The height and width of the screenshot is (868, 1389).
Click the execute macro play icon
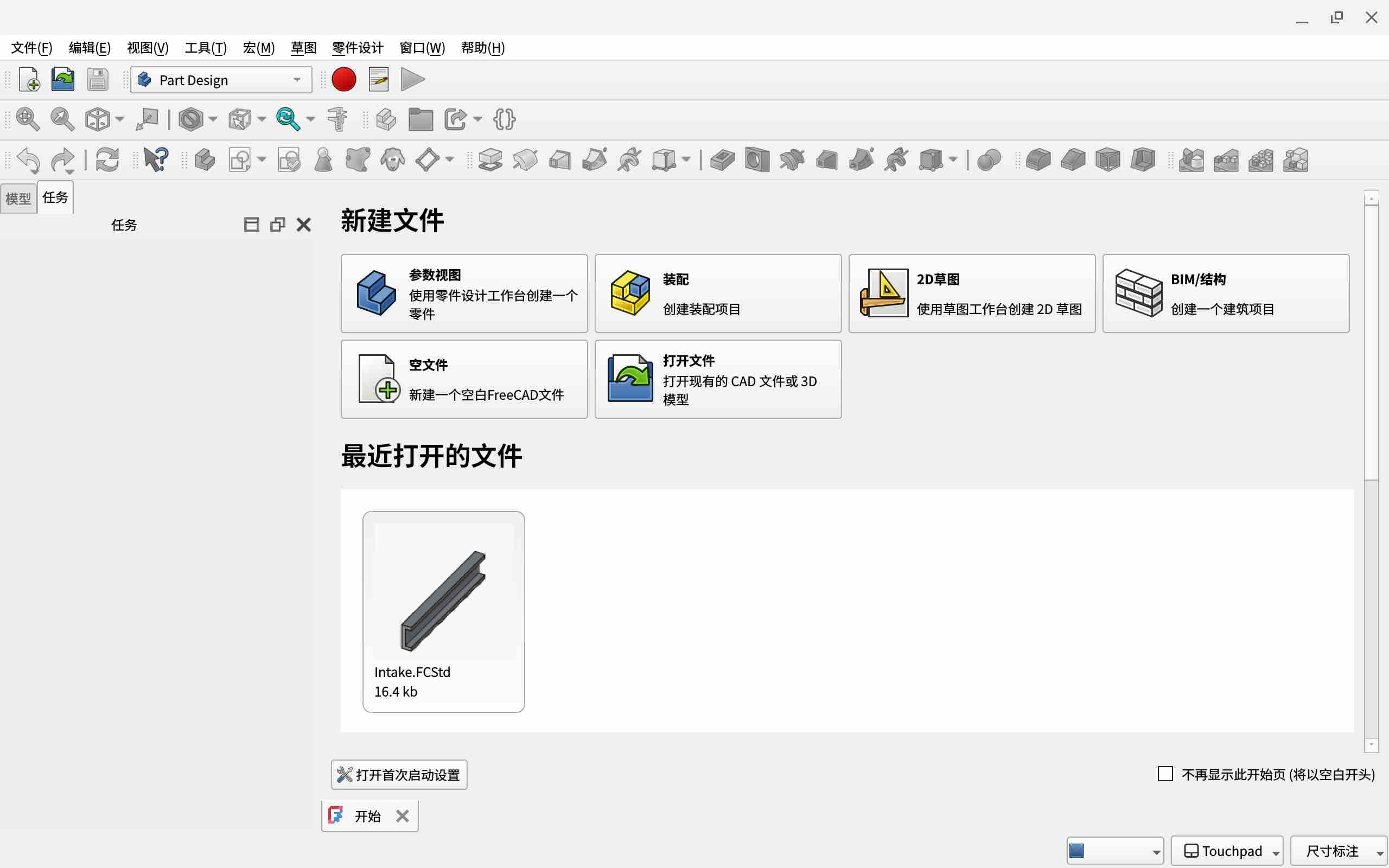(412, 80)
